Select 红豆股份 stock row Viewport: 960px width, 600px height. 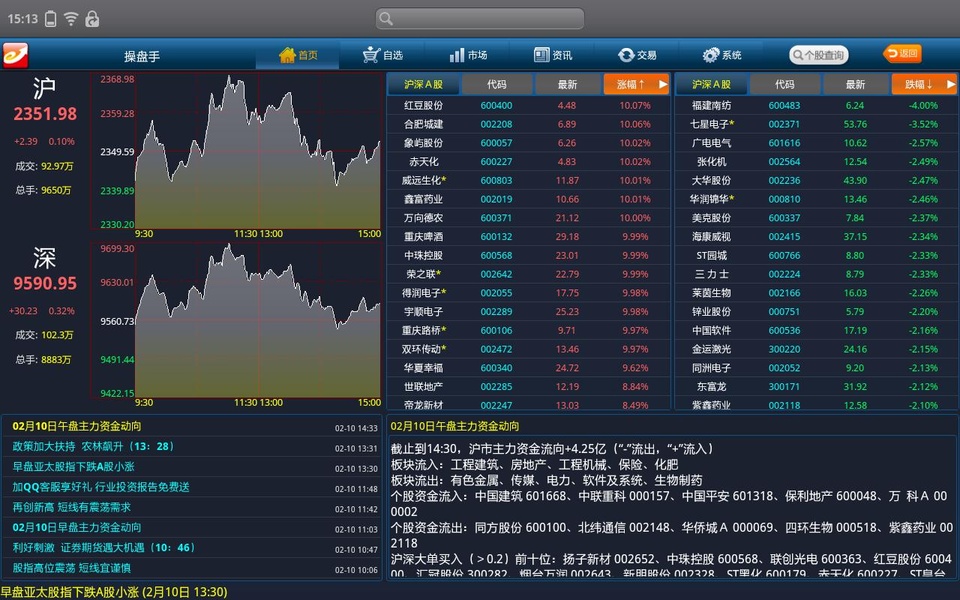tap(528, 105)
